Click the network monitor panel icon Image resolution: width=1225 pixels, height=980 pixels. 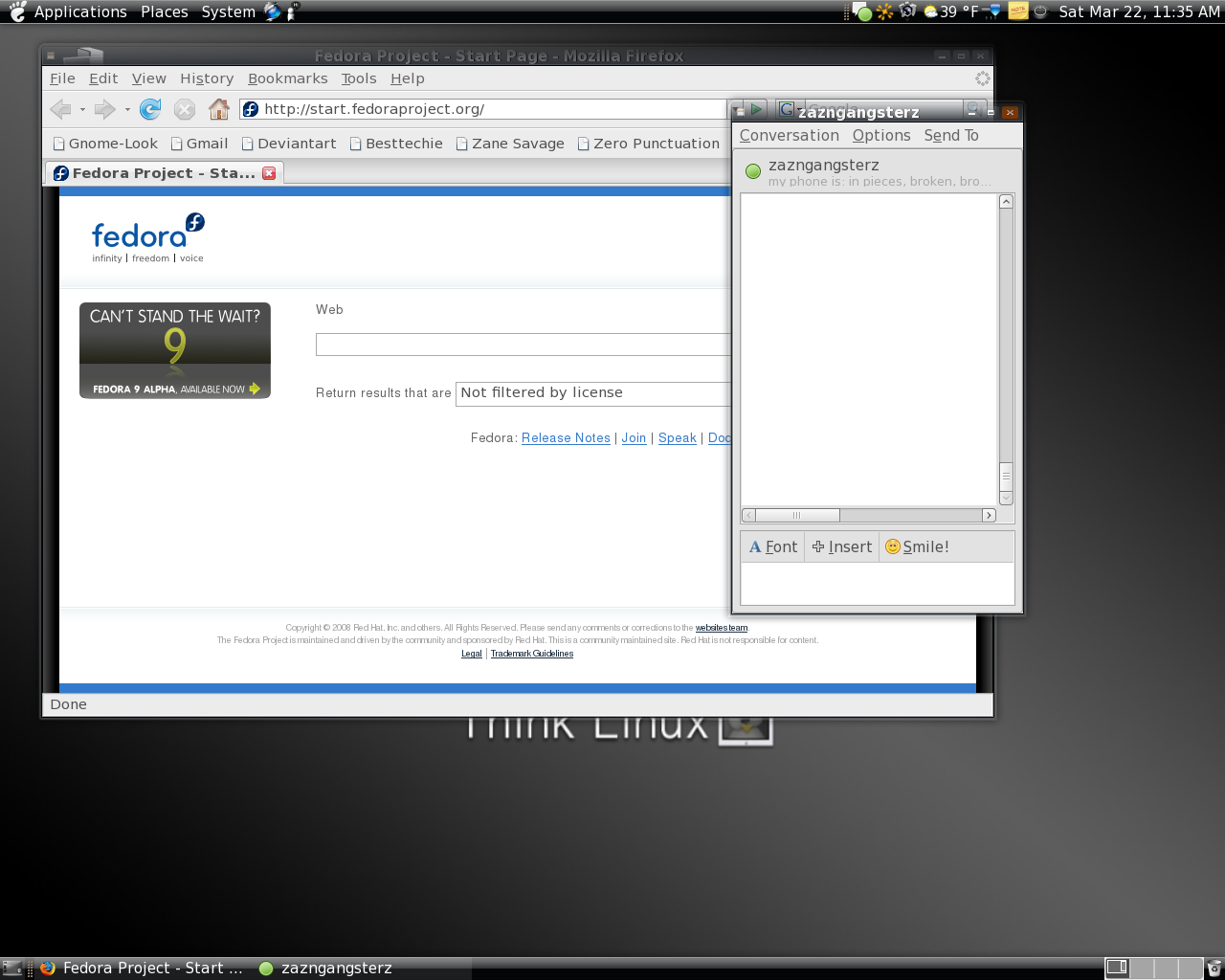point(993,11)
